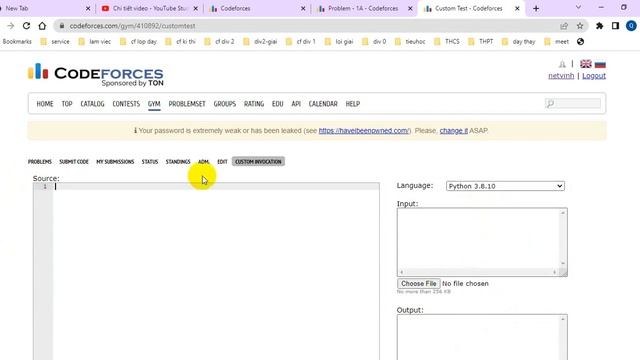
Task: Open the share page icon in address bar
Action: (x=564, y=26)
